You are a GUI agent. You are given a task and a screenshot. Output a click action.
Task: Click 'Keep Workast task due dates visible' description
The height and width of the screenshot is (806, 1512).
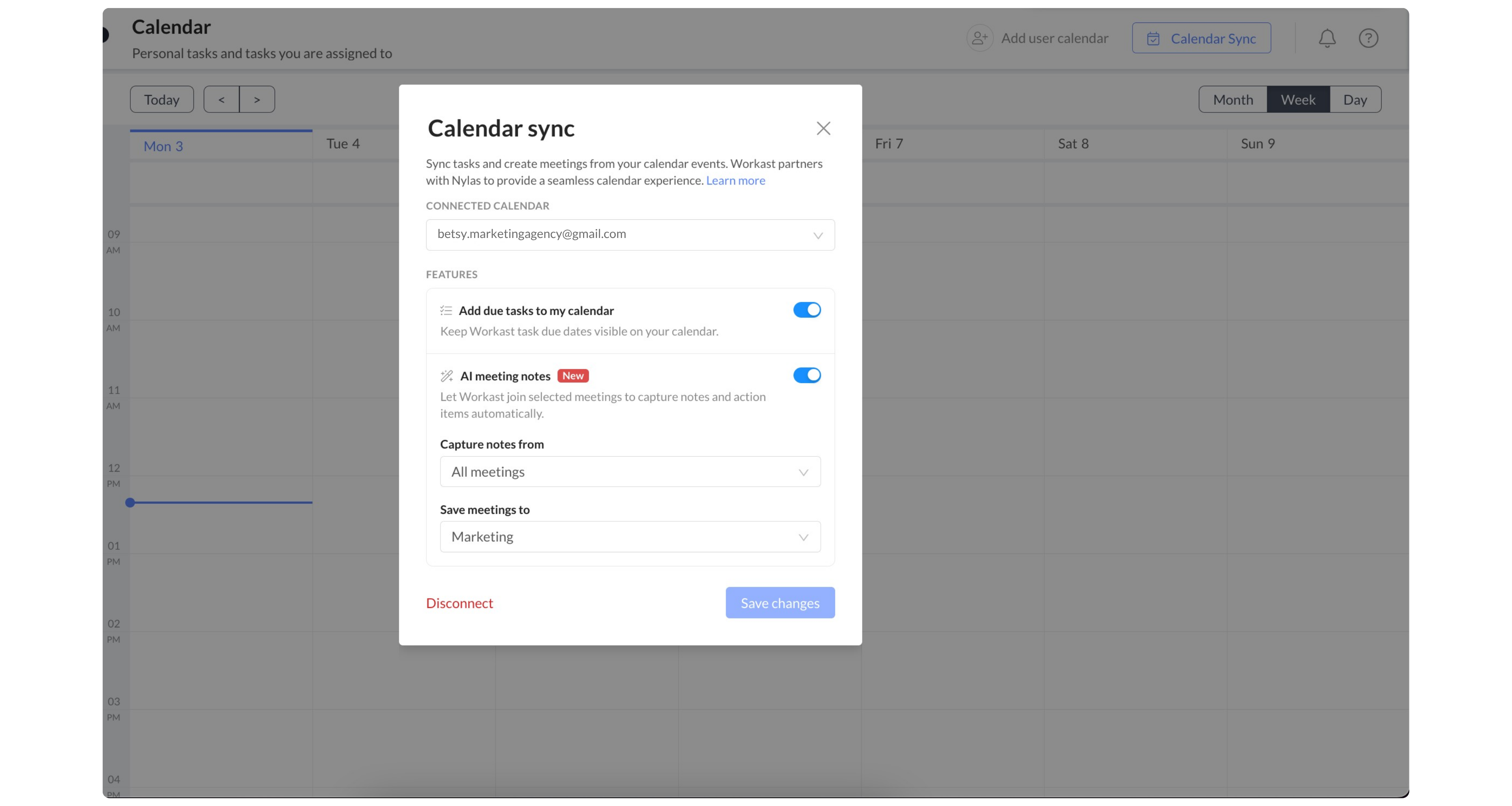579,331
